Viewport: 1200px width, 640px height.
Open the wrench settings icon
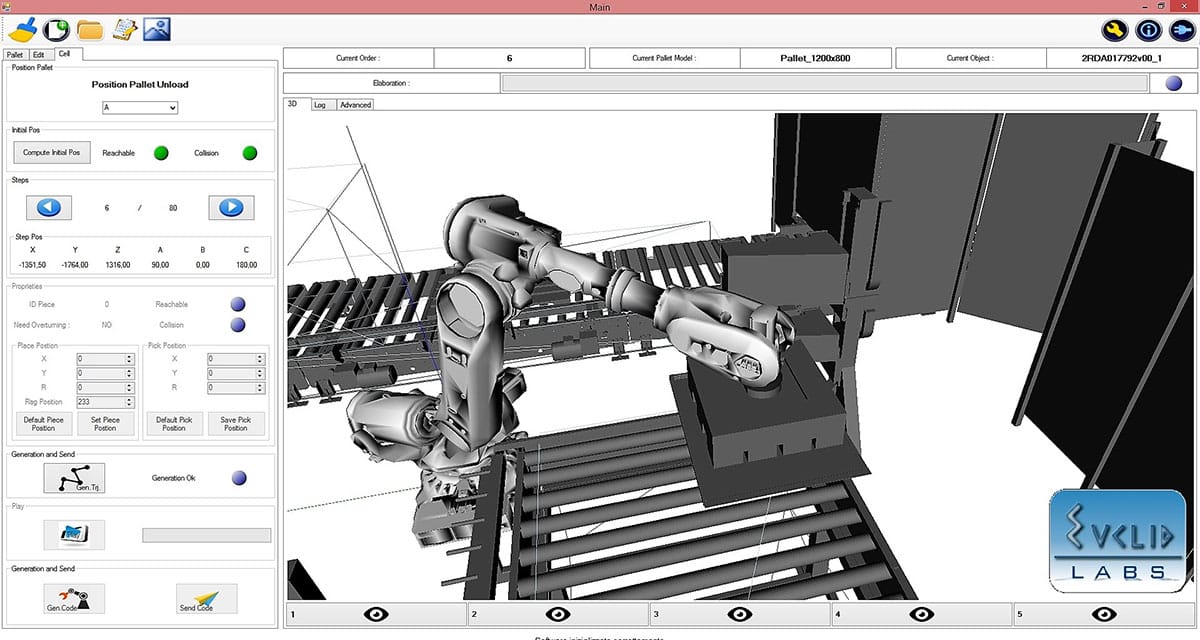(x=1115, y=30)
